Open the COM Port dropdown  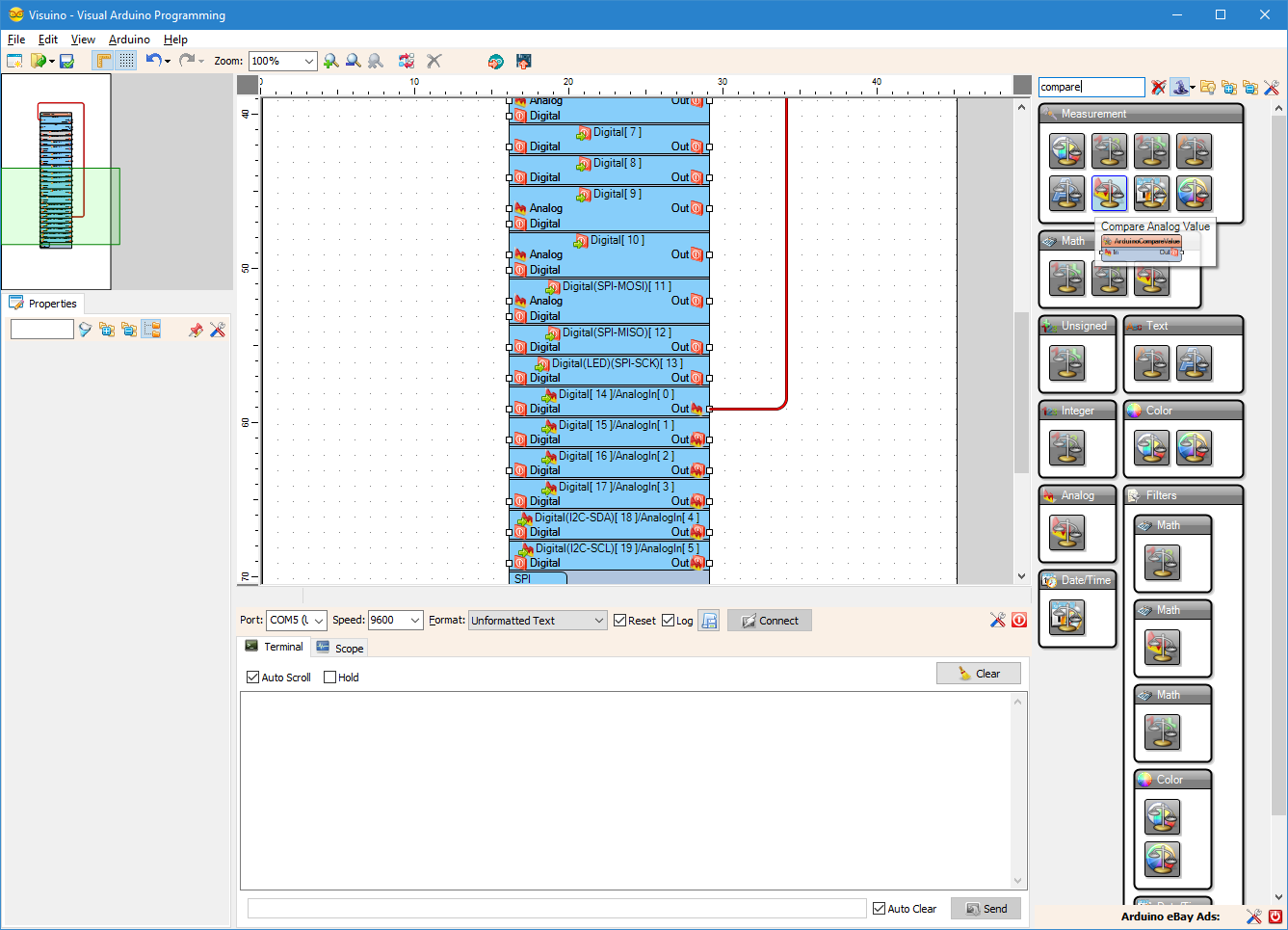(318, 621)
